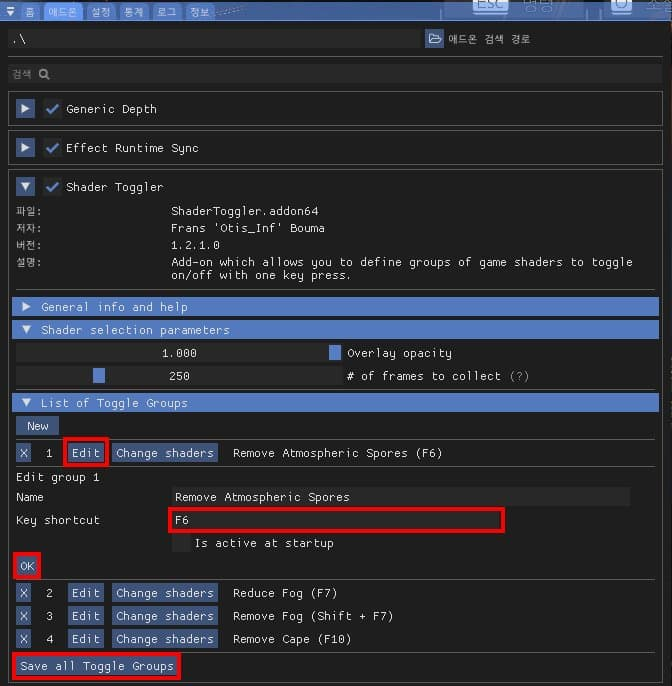Edit the Reduce Fog (F7) group
Viewport: 672px width, 686px height.
click(86, 593)
